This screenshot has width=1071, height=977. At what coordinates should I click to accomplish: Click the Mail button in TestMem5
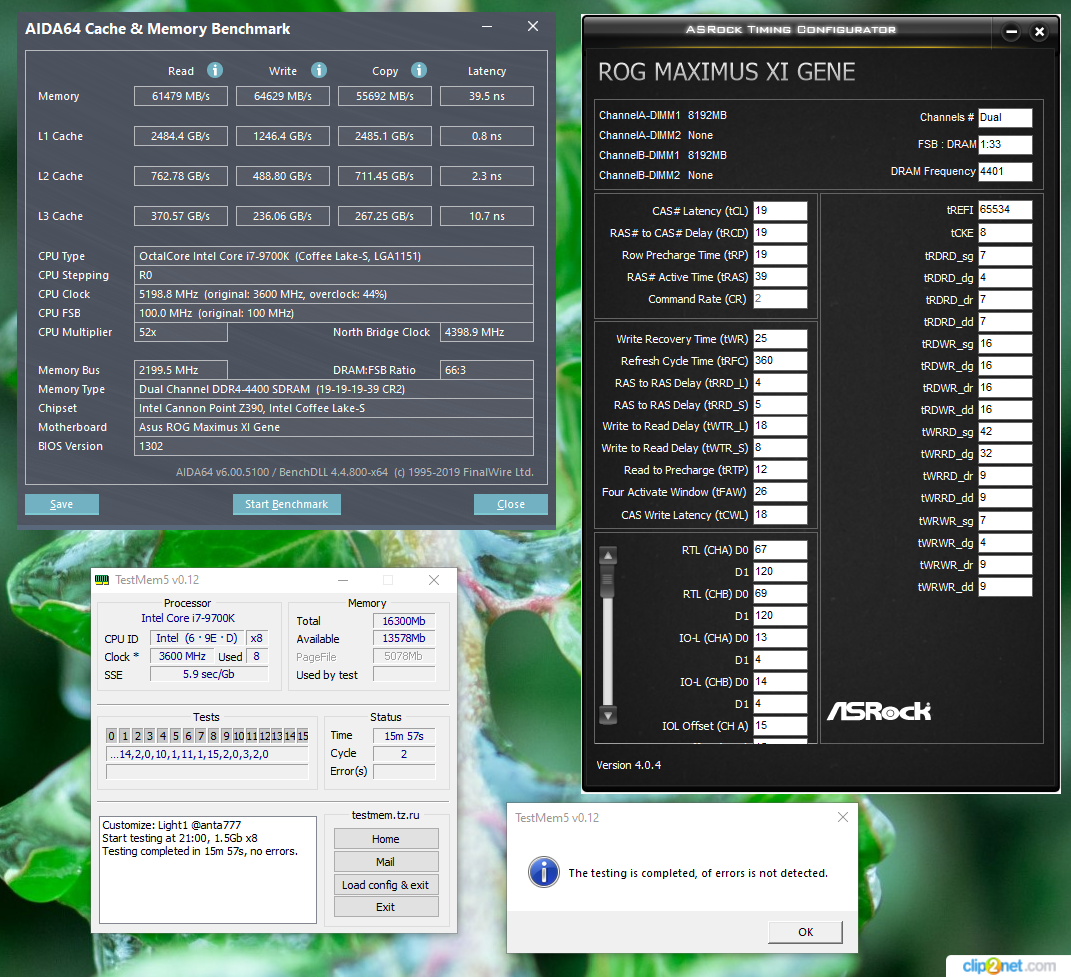point(386,862)
